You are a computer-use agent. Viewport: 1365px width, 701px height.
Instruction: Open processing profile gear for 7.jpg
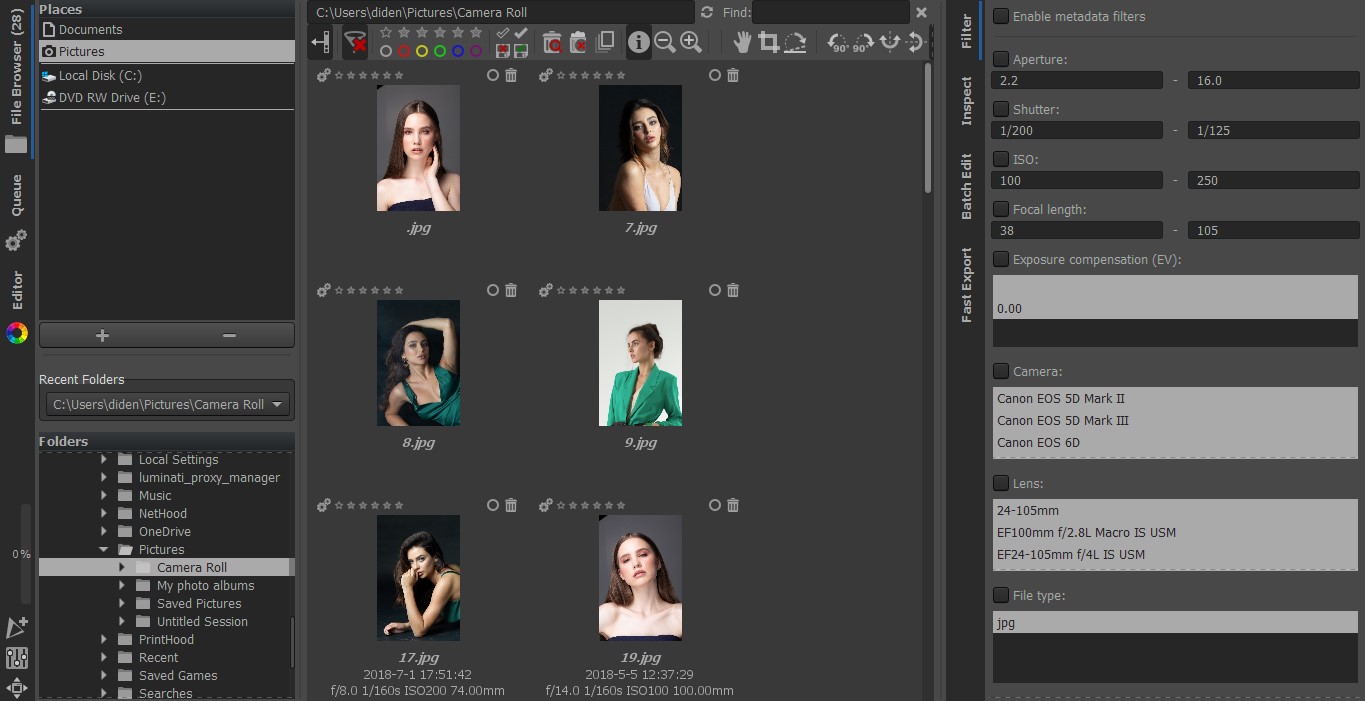point(545,75)
